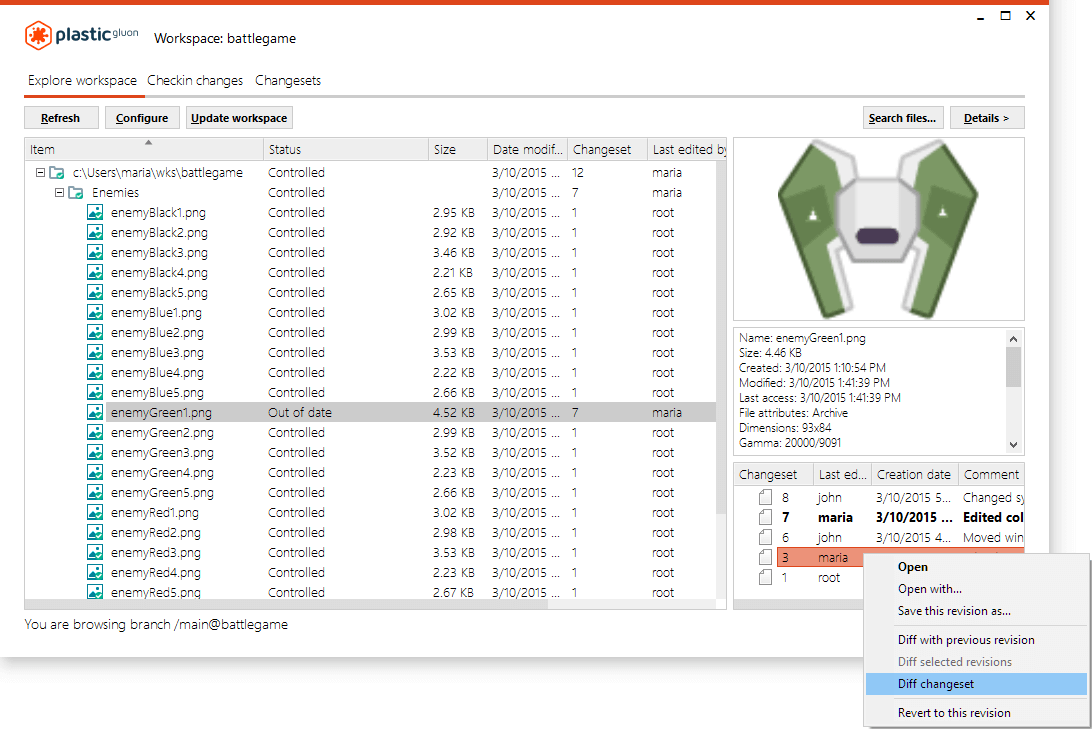Open the Changesets tab
This screenshot has width=1092, height=729.
point(288,81)
